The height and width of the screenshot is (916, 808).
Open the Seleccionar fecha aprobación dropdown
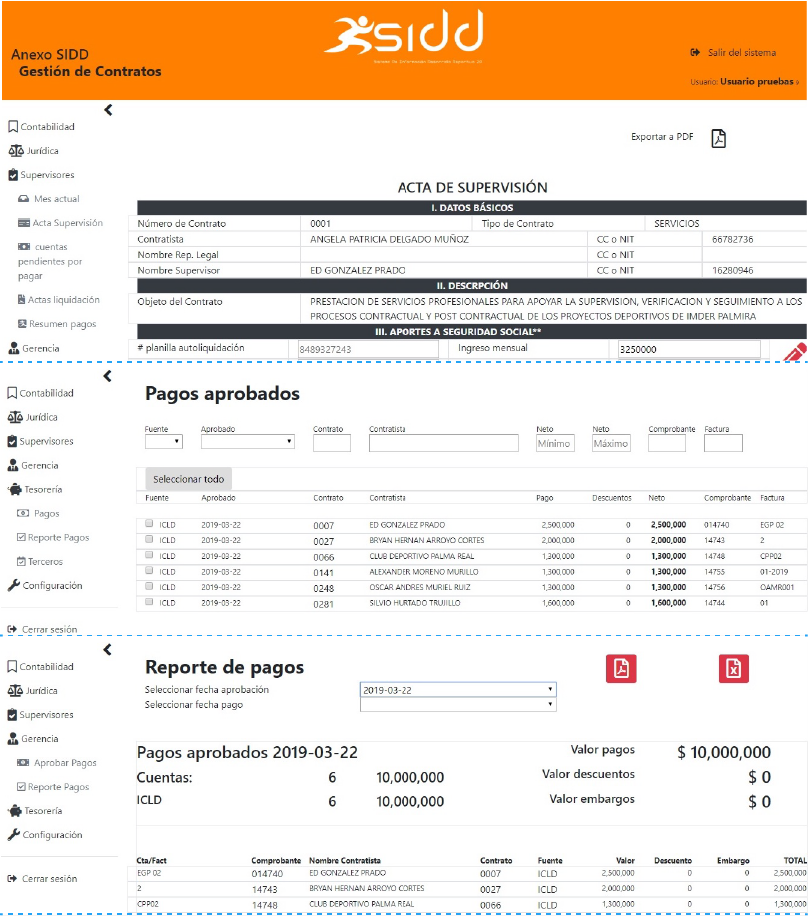pos(458,690)
